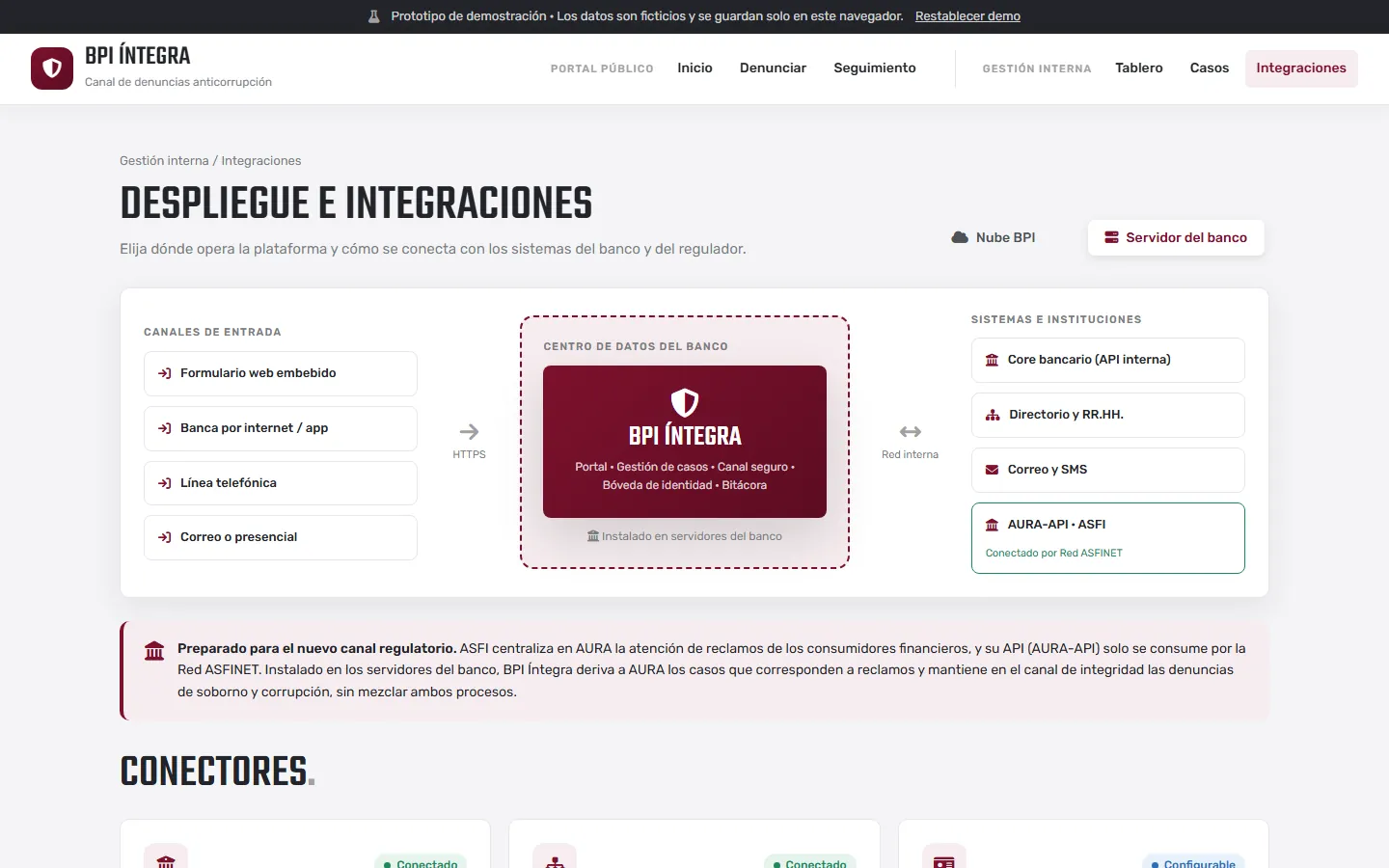Click the Correo o presencial channel

pyautogui.click(x=281, y=537)
